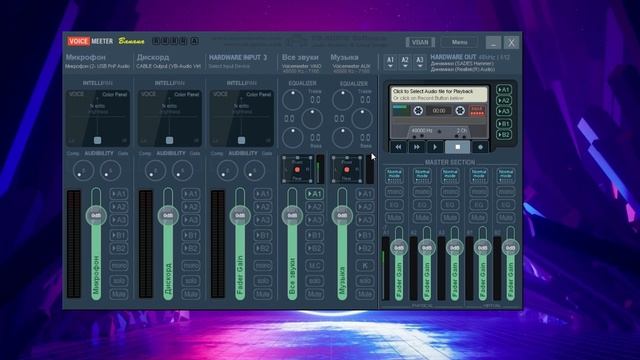Route cassette playback to B2
This screenshot has height=360, width=640.
[x=504, y=135]
